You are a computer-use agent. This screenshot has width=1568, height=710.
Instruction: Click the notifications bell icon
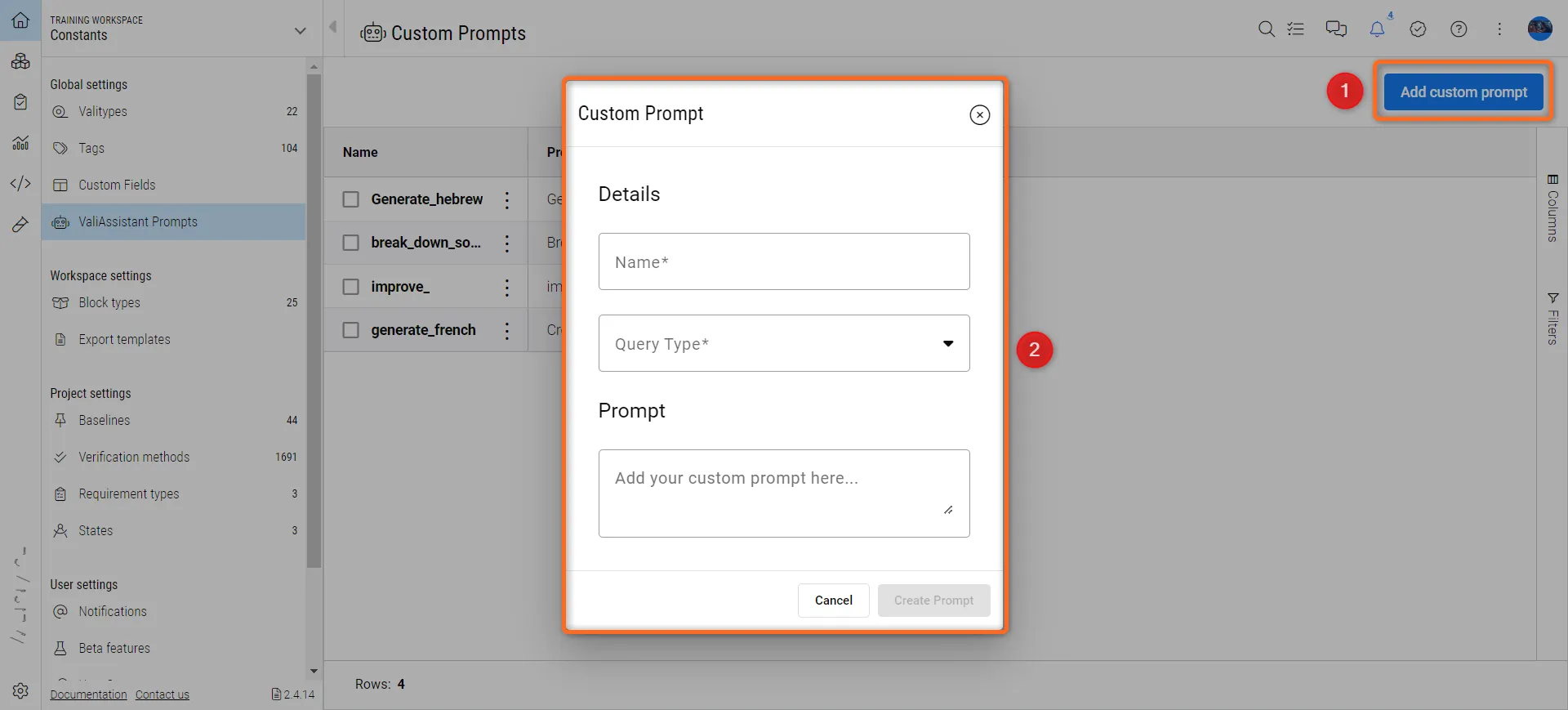coord(1377,29)
